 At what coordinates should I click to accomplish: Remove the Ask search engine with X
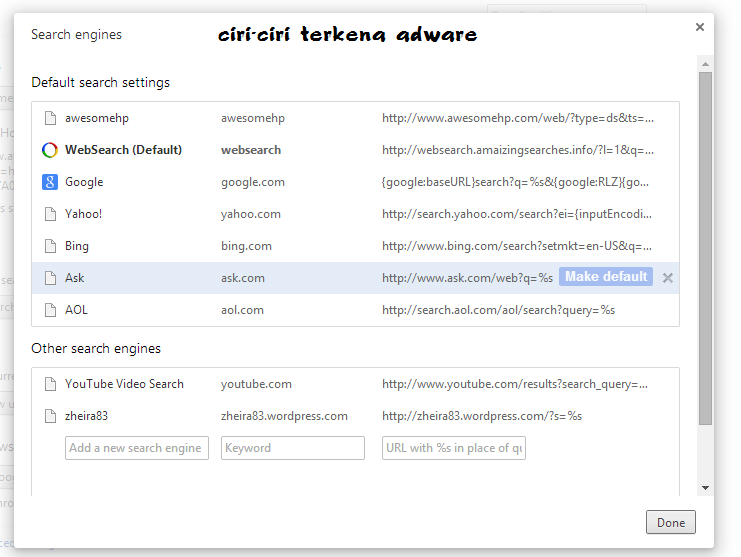(x=668, y=278)
